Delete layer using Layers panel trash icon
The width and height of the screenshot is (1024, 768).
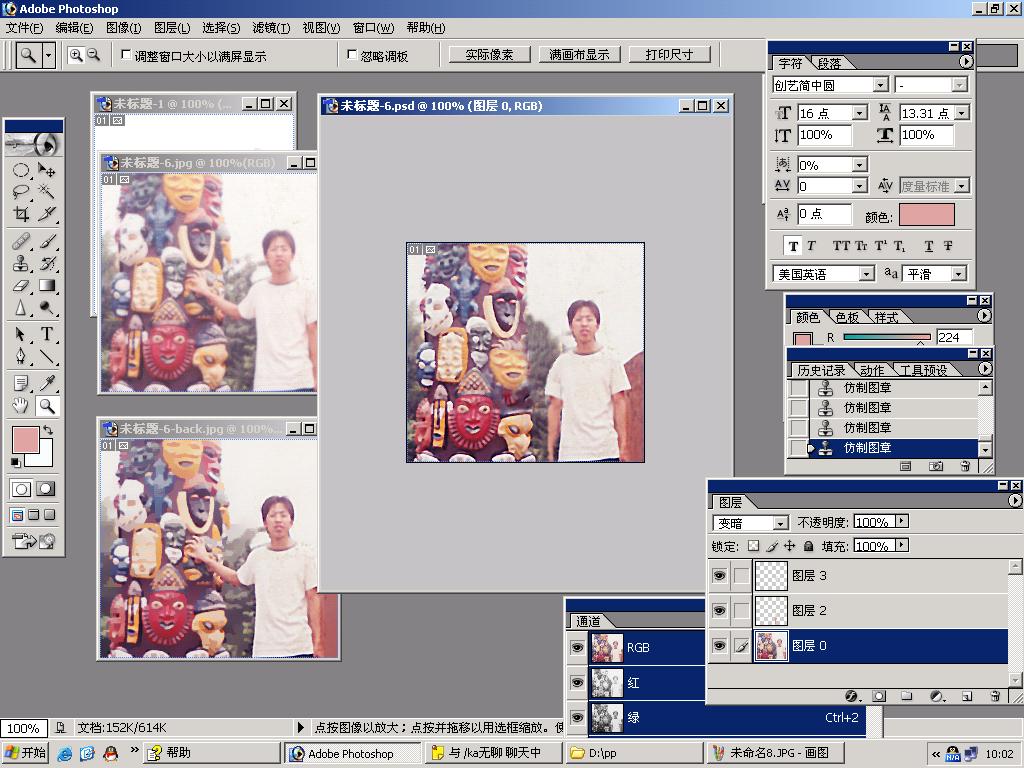995,696
